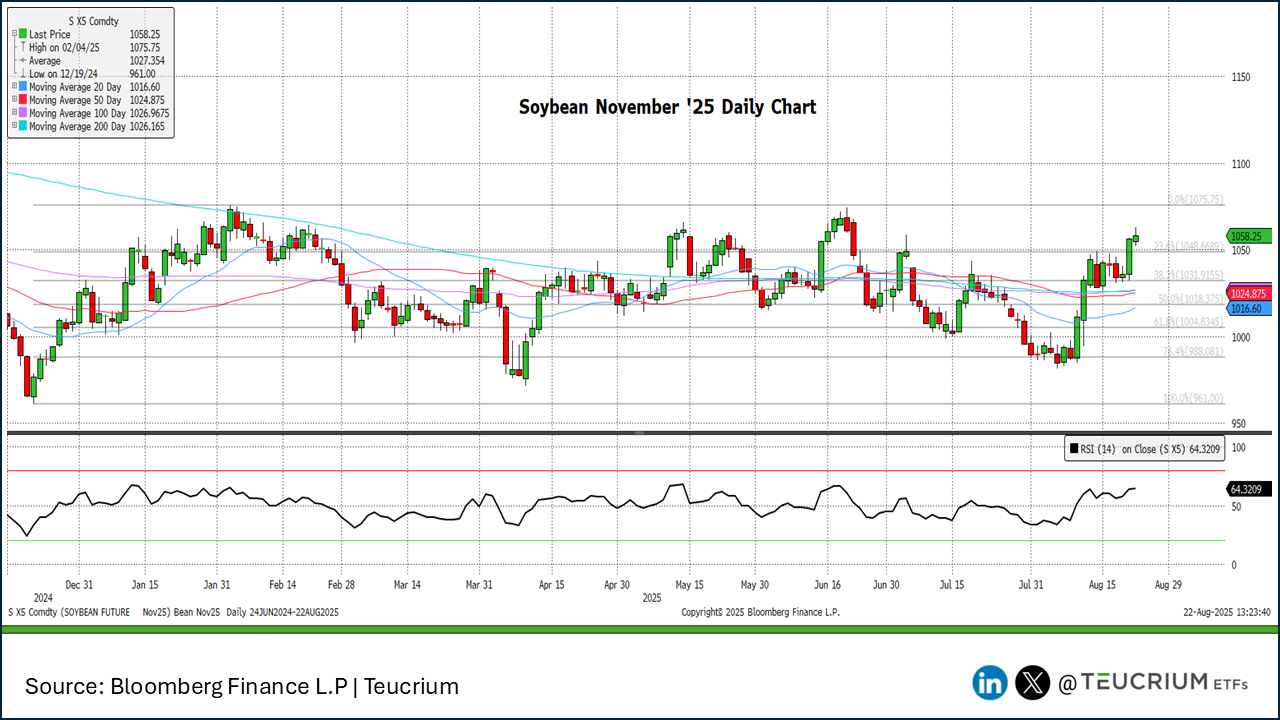Click the 'Dec 31' date axis label

pyautogui.click(x=79, y=584)
